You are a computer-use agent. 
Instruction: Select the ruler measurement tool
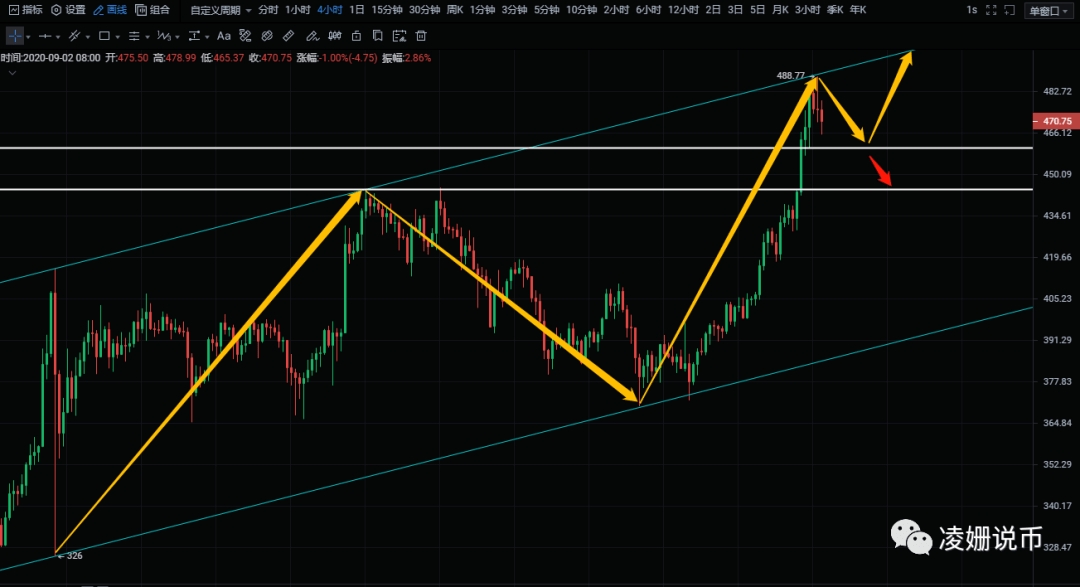(x=288, y=35)
